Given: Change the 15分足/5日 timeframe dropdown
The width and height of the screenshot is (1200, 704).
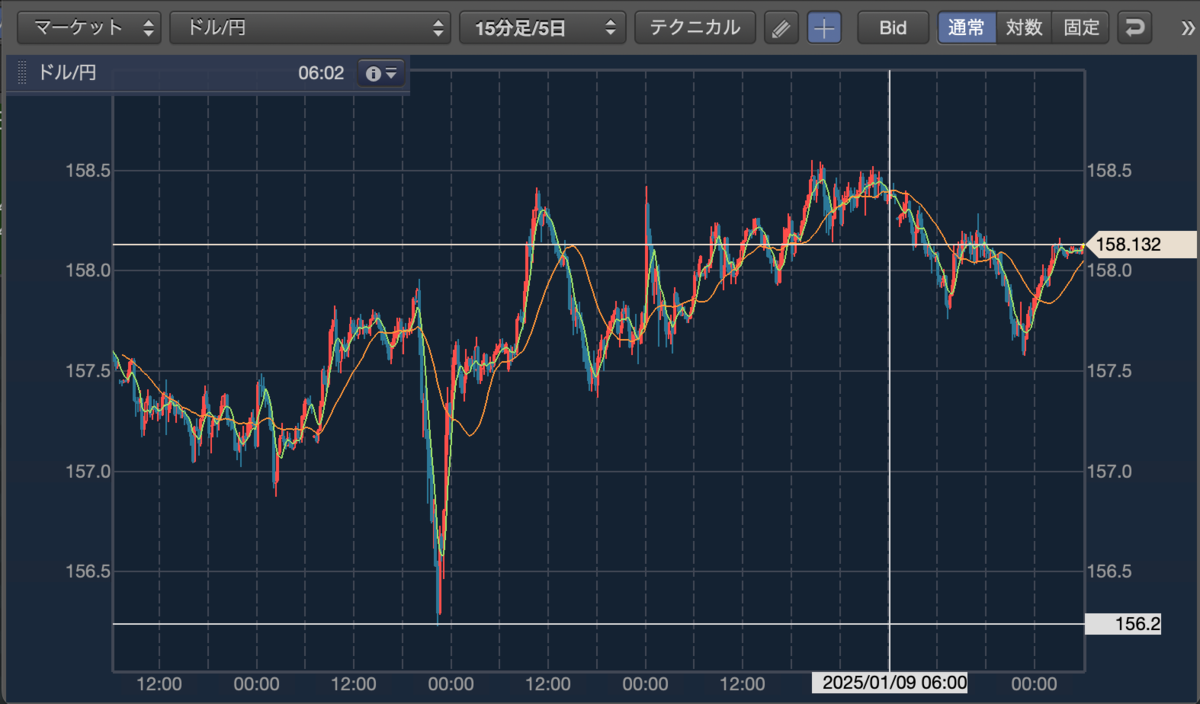Looking at the screenshot, I should 542,27.
